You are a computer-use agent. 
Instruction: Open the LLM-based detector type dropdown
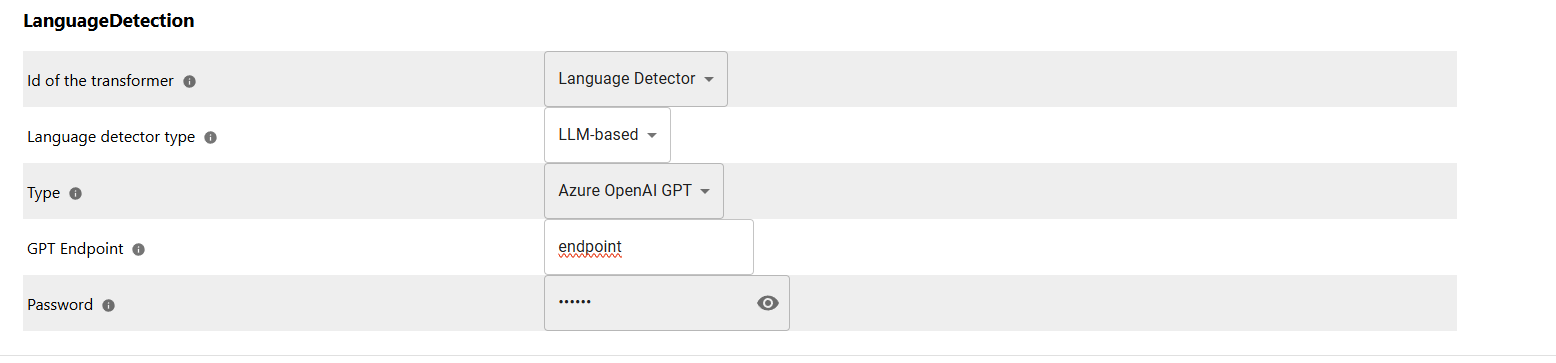point(607,135)
